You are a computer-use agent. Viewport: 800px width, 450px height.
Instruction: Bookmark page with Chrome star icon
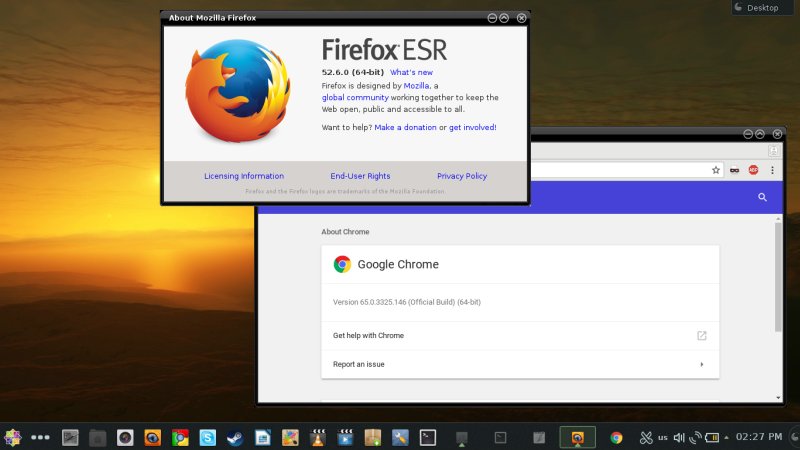(716, 170)
